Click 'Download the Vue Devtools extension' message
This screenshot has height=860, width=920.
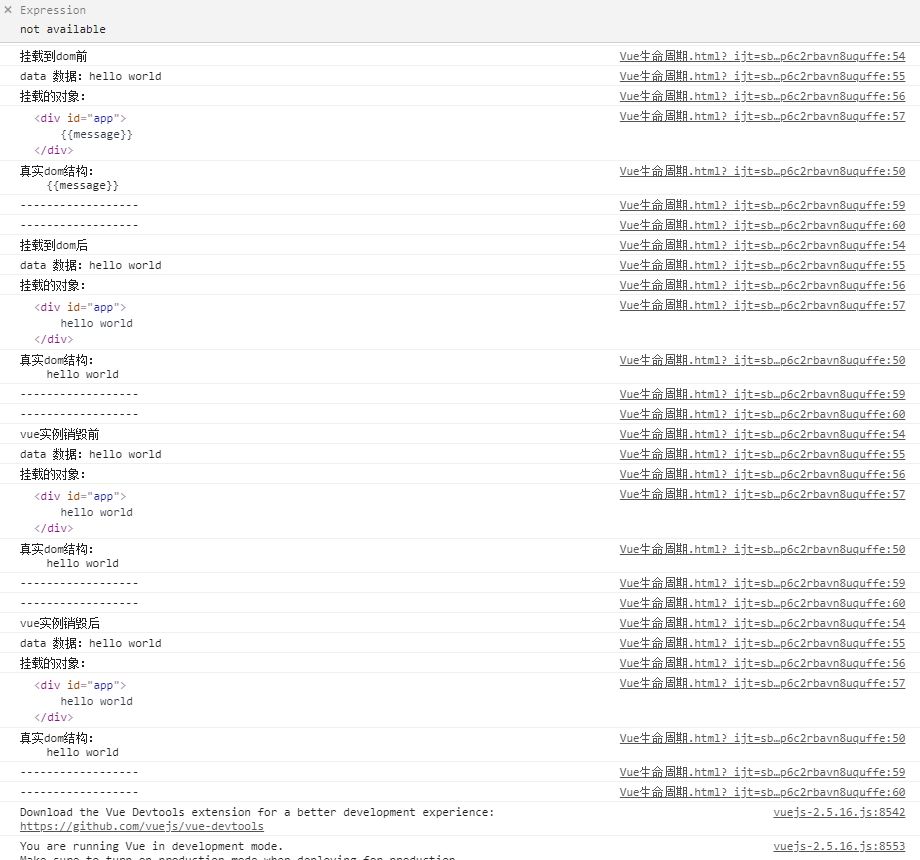pos(257,812)
